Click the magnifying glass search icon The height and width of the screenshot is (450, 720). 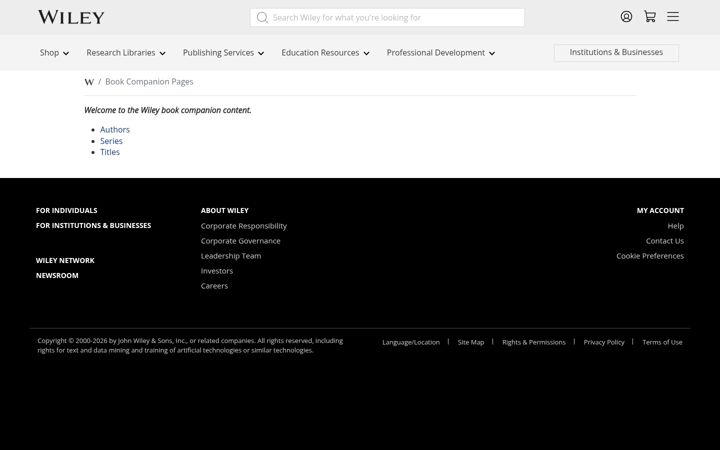pyautogui.click(x=262, y=17)
